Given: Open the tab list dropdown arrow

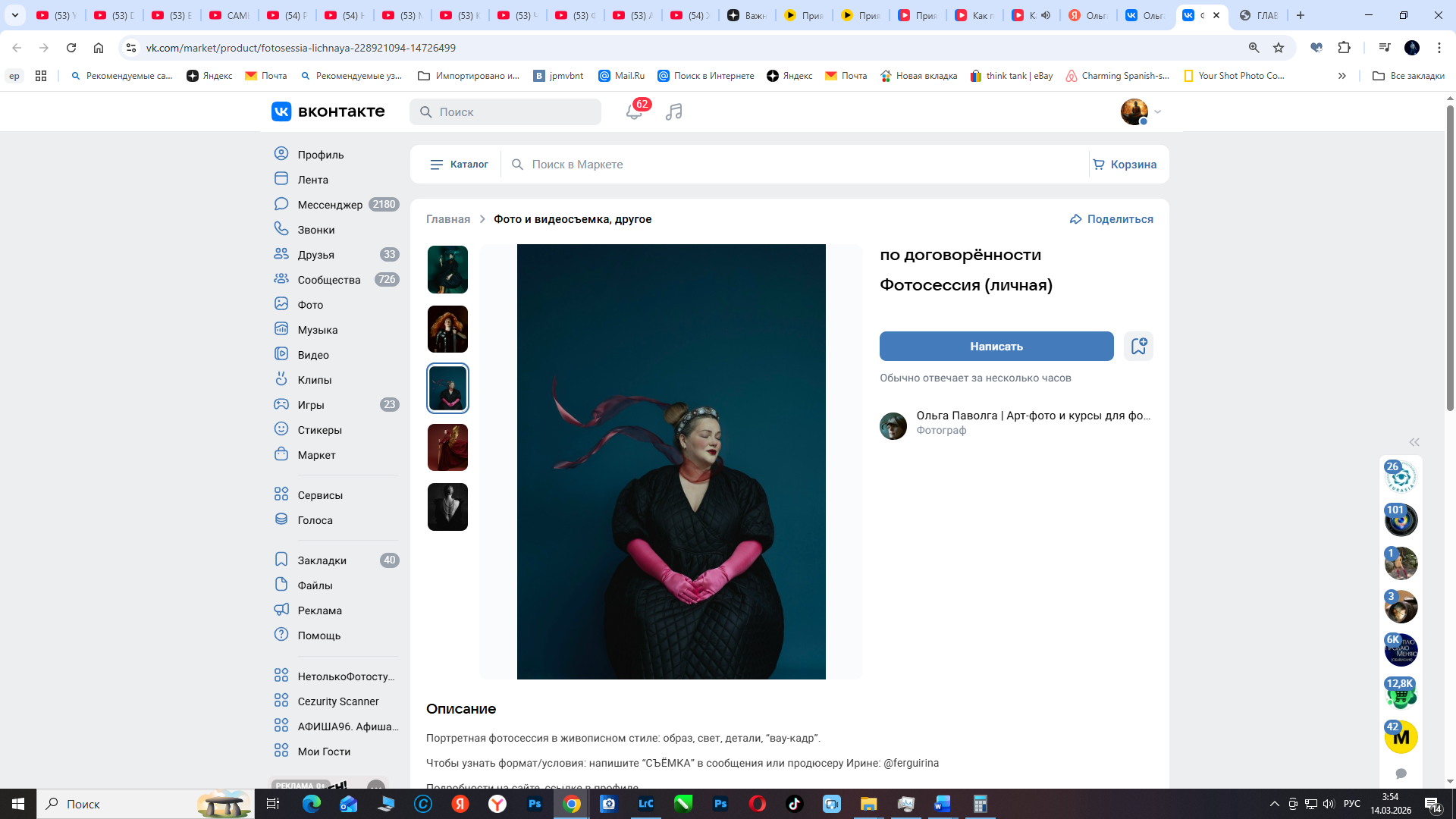Looking at the screenshot, I should tap(14, 15).
